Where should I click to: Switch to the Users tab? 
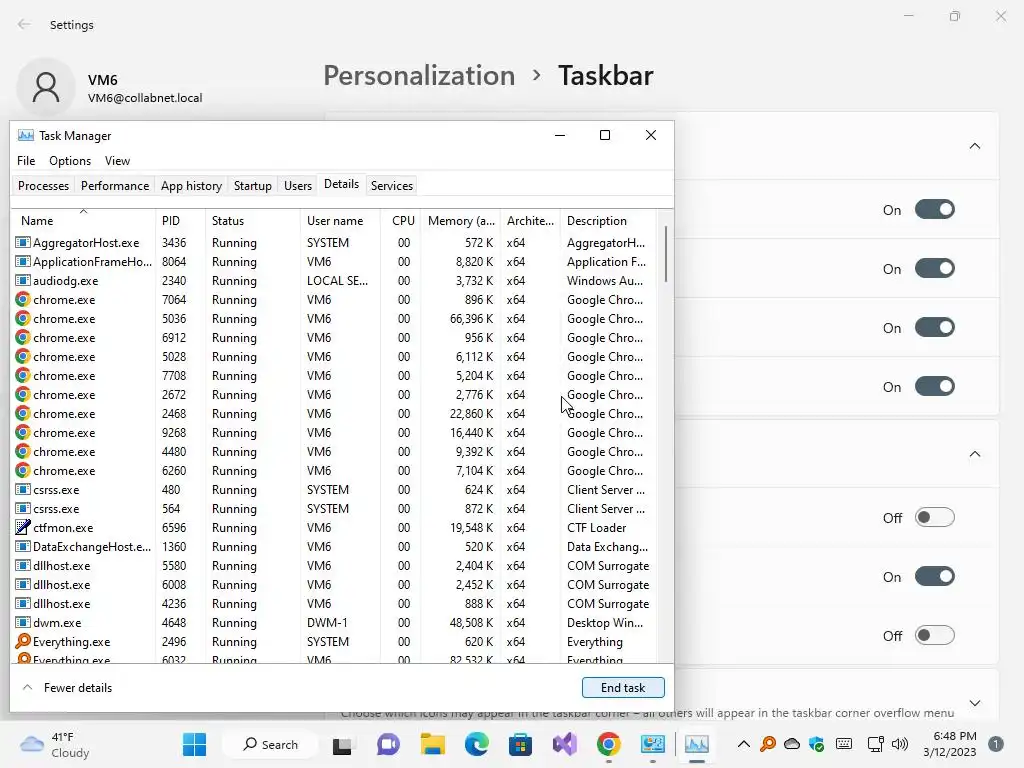pyautogui.click(x=298, y=185)
